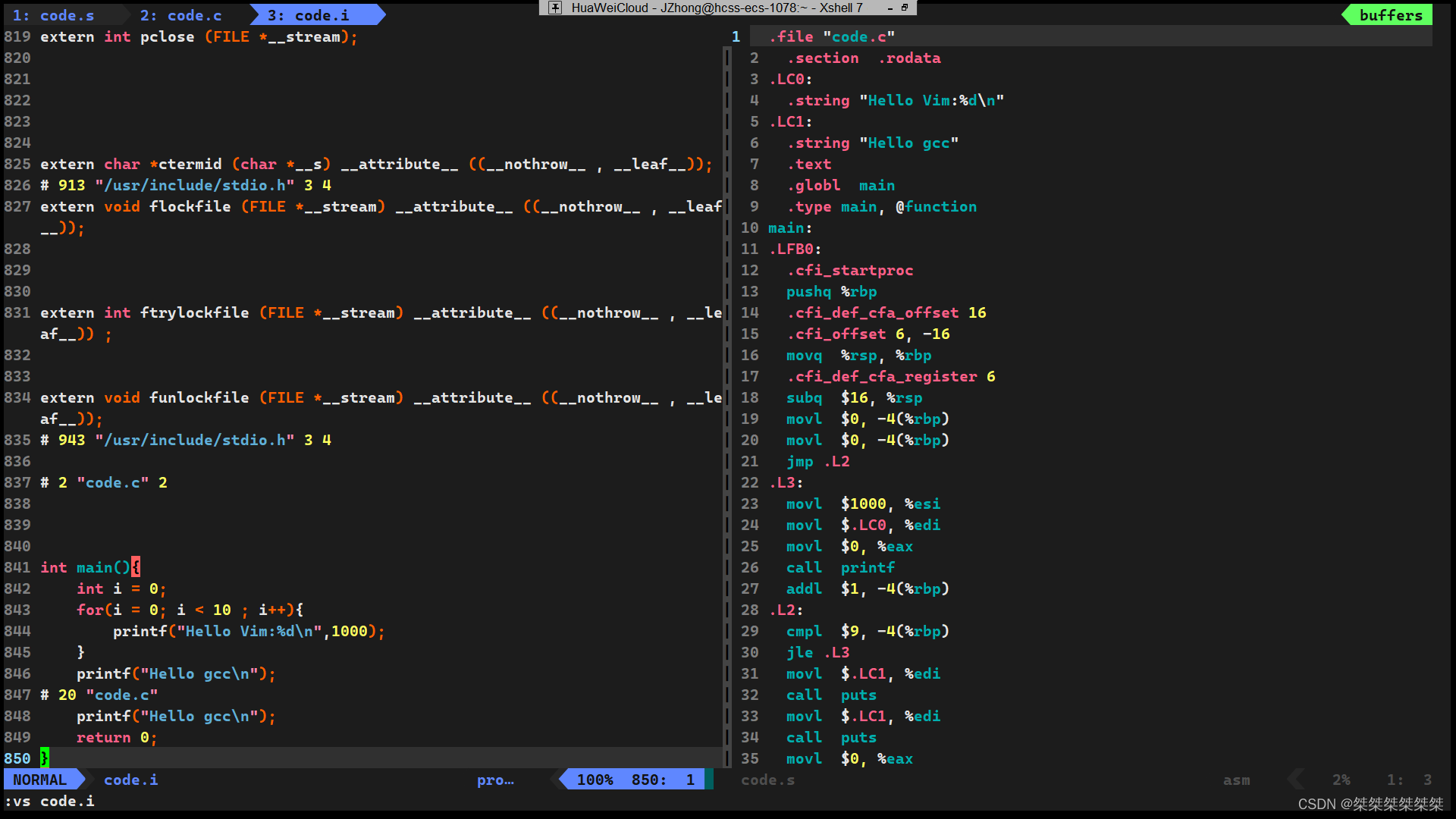The height and width of the screenshot is (819, 1456).
Task: Click 'code.i' filename in left status line
Action: click(x=131, y=780)
